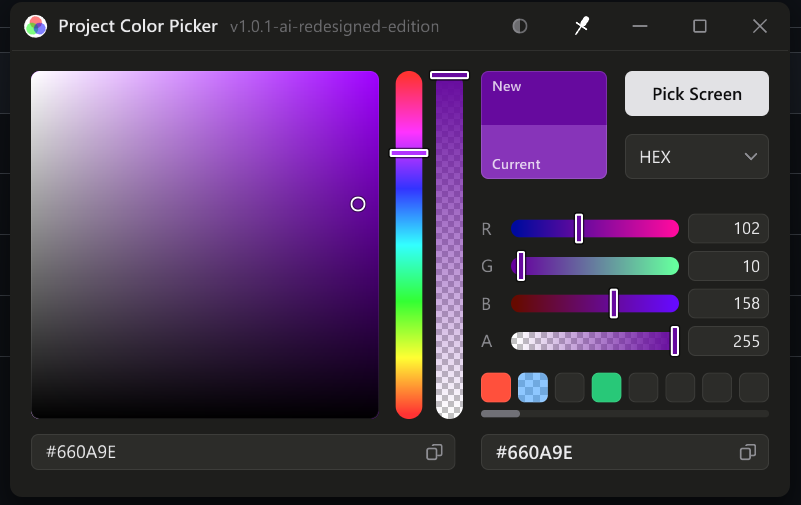Click the empty swatch between the blue and green swatches
The height and width of the screenshot is (505, 801).
tap(570, 388)
